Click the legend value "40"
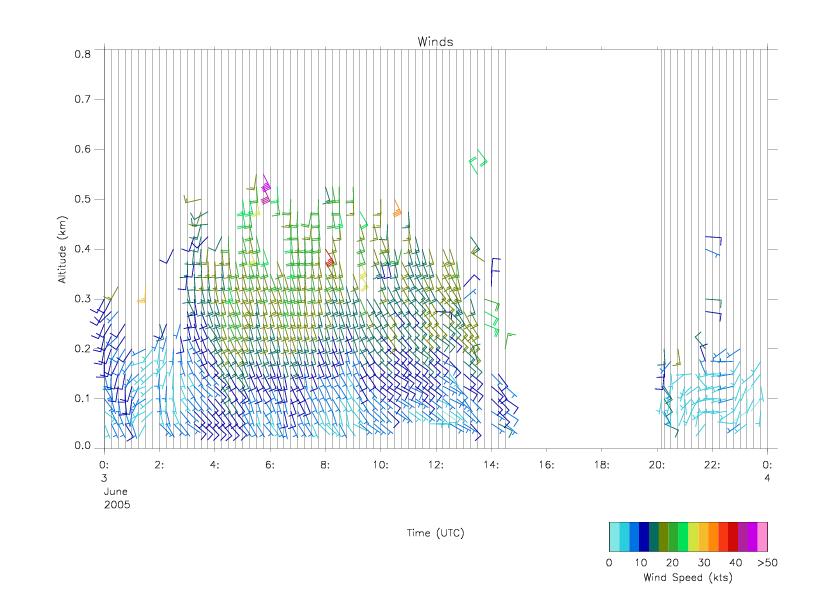The width and height of the screenshot is (827, 611). pyautogui.click(x=735, y=562)
